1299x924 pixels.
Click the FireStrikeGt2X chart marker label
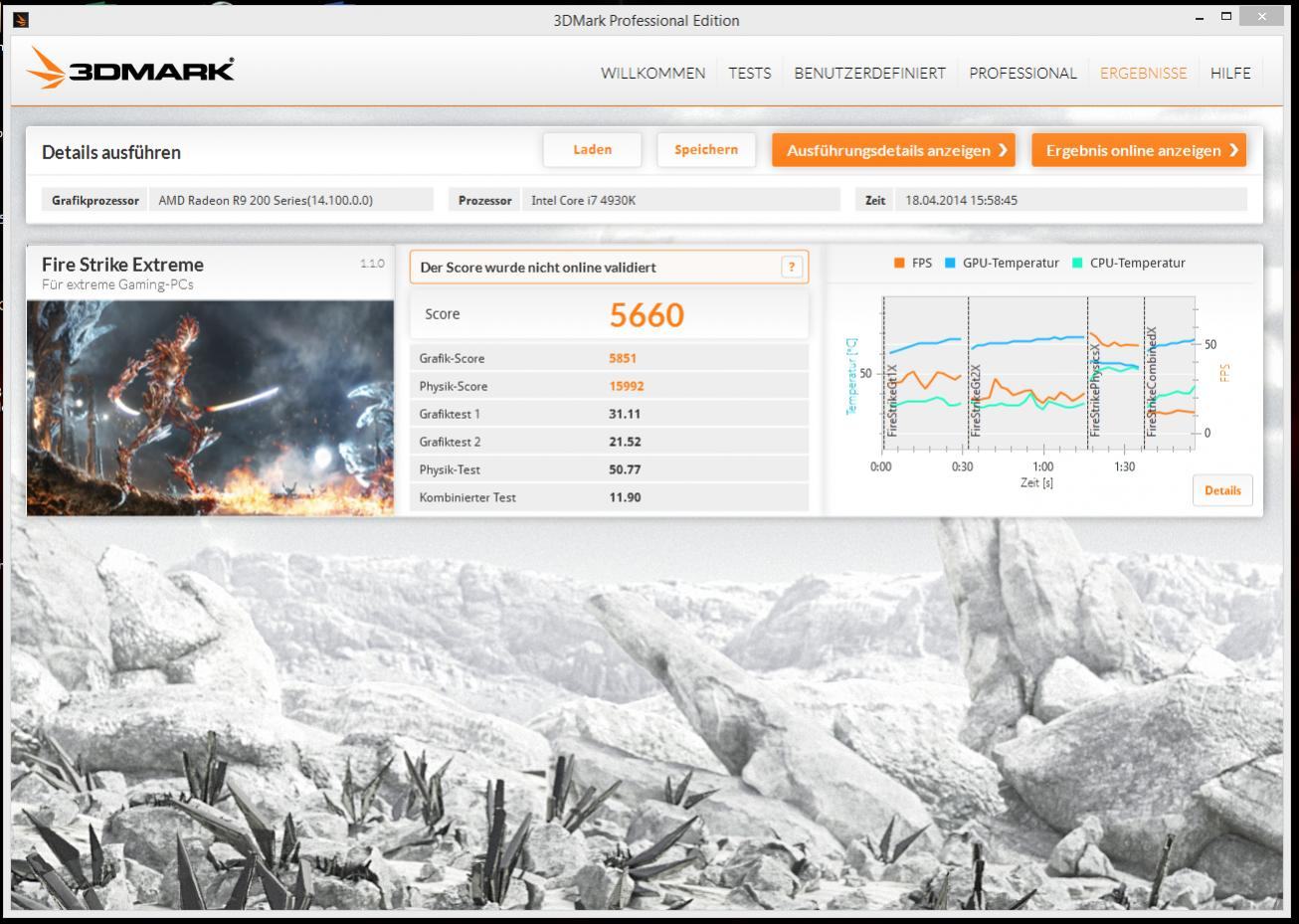(x=976, y=399)
